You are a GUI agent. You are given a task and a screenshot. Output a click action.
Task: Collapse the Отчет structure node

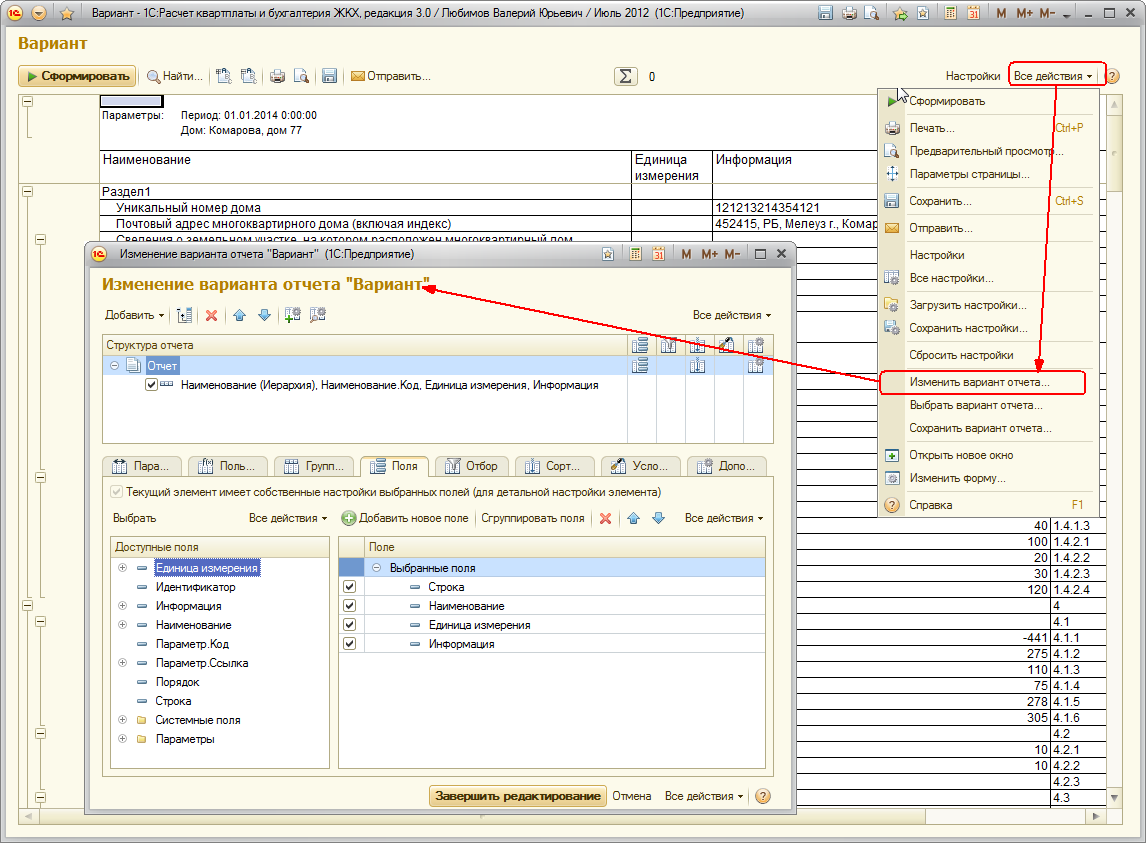[x=114, y=366]
